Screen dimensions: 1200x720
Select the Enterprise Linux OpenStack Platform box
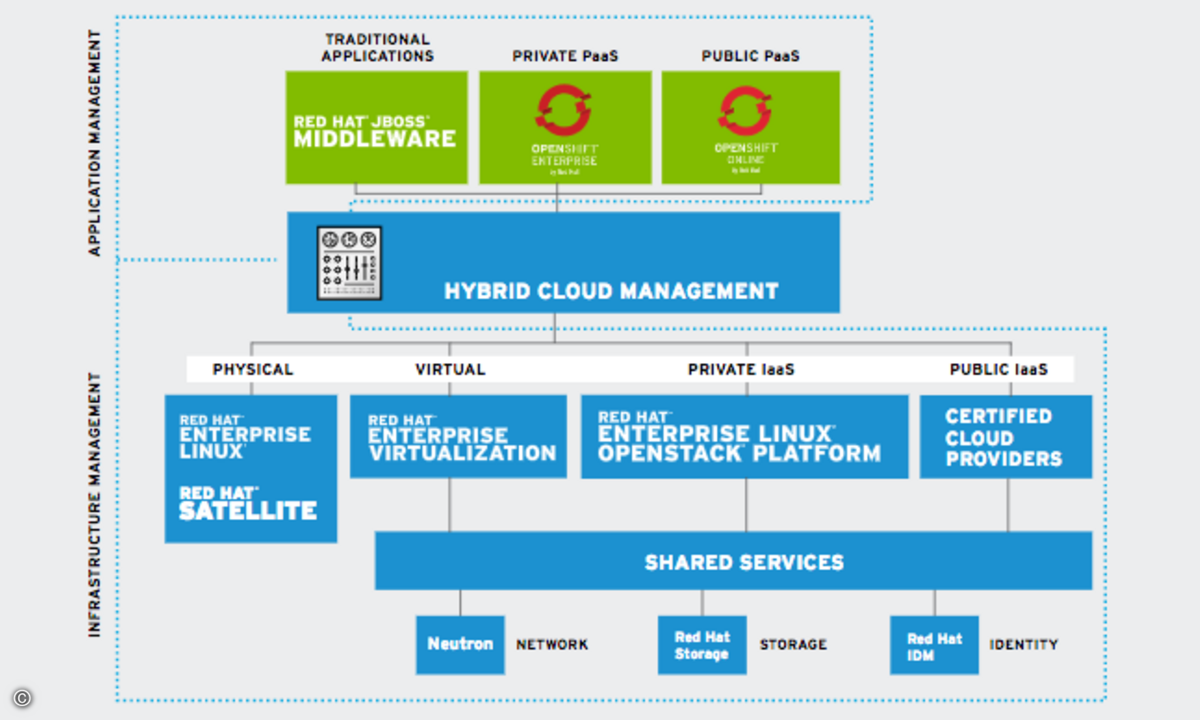click(744, 436)
